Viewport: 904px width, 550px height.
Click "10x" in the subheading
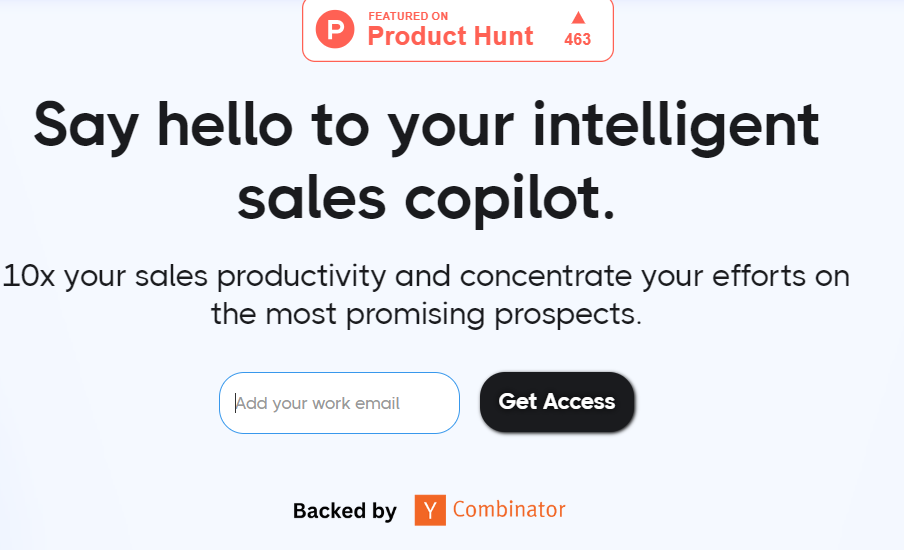(x=29, y=276)
